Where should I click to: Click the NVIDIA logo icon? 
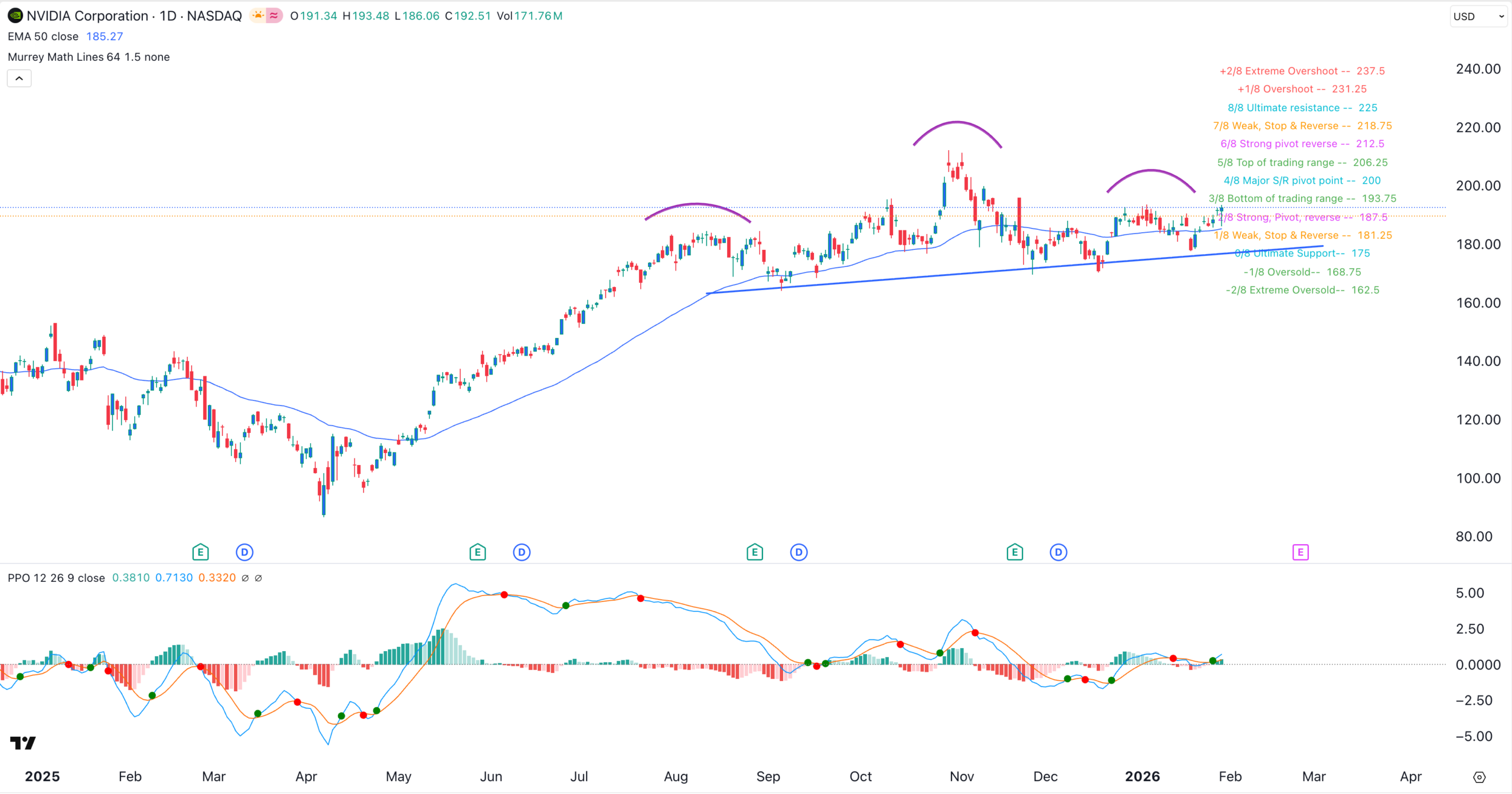(15, 16)
